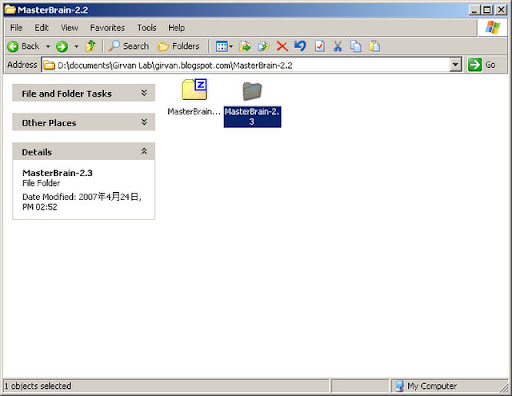The height and width of the screenshot is (396, 512).
Task: Open the Favorites menu
Action: 107,28
